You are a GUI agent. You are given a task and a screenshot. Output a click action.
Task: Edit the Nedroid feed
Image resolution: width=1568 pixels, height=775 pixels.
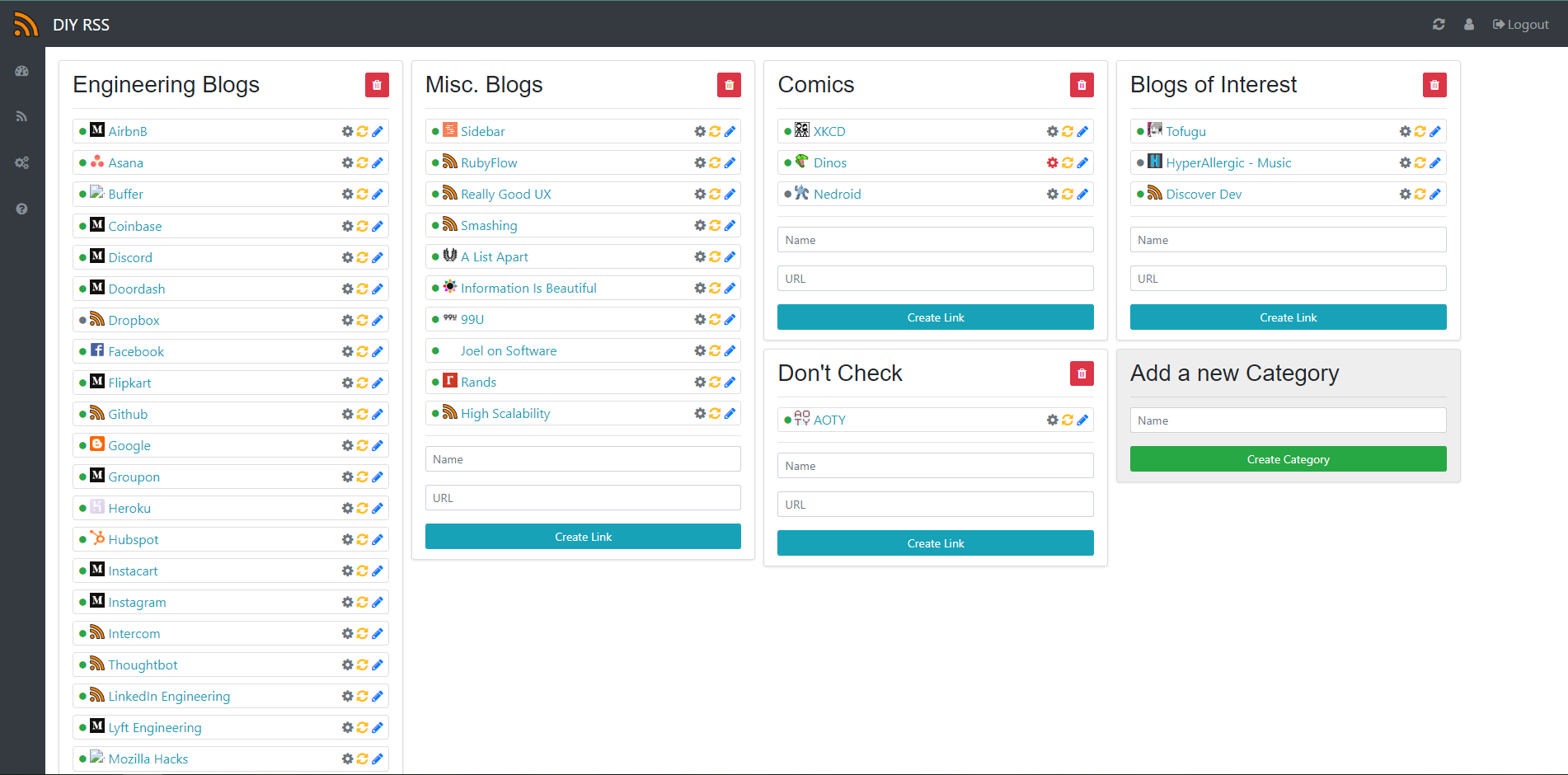click(1082, 194)
